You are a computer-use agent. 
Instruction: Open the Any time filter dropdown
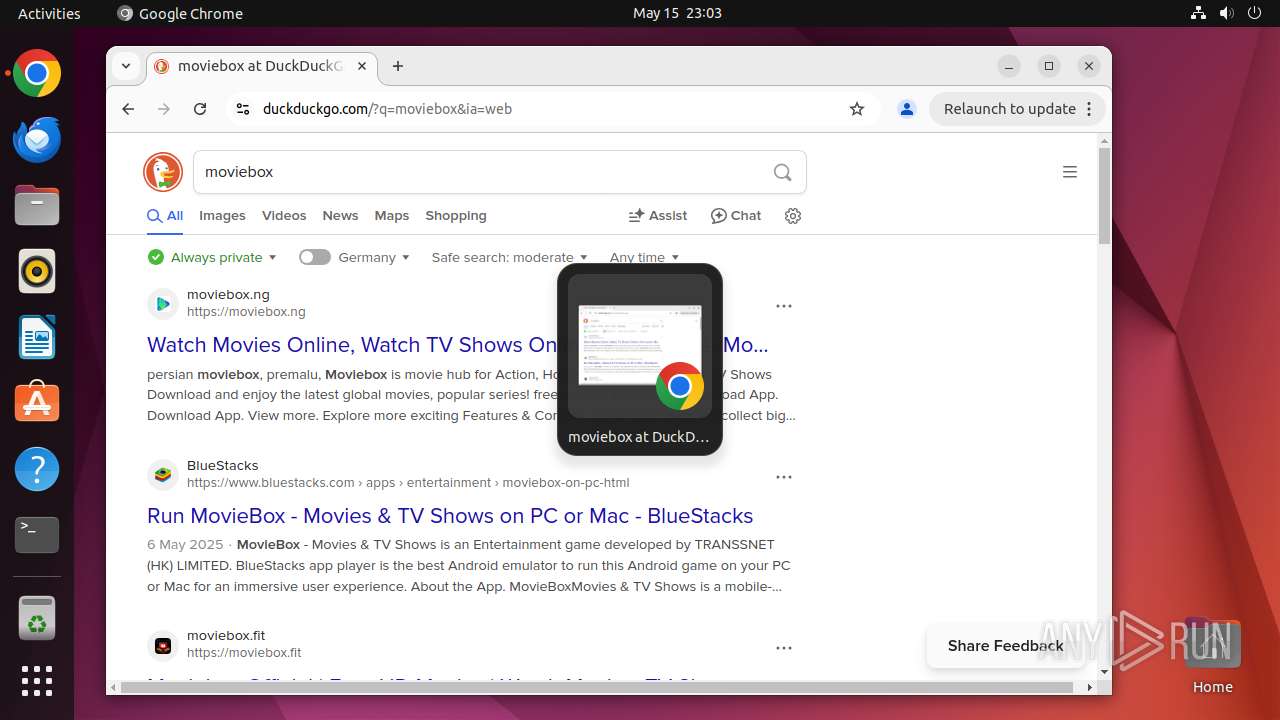644,257
